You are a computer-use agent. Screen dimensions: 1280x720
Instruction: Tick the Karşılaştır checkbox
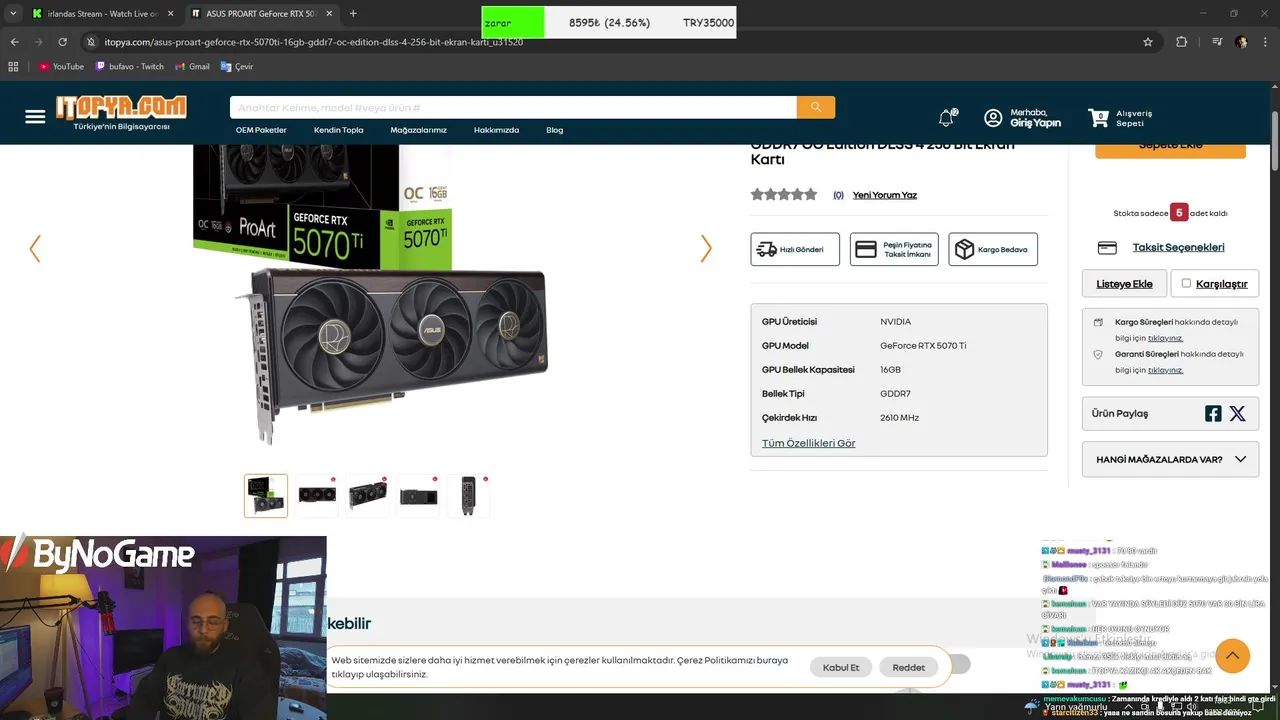click(x=1186, y=283)
